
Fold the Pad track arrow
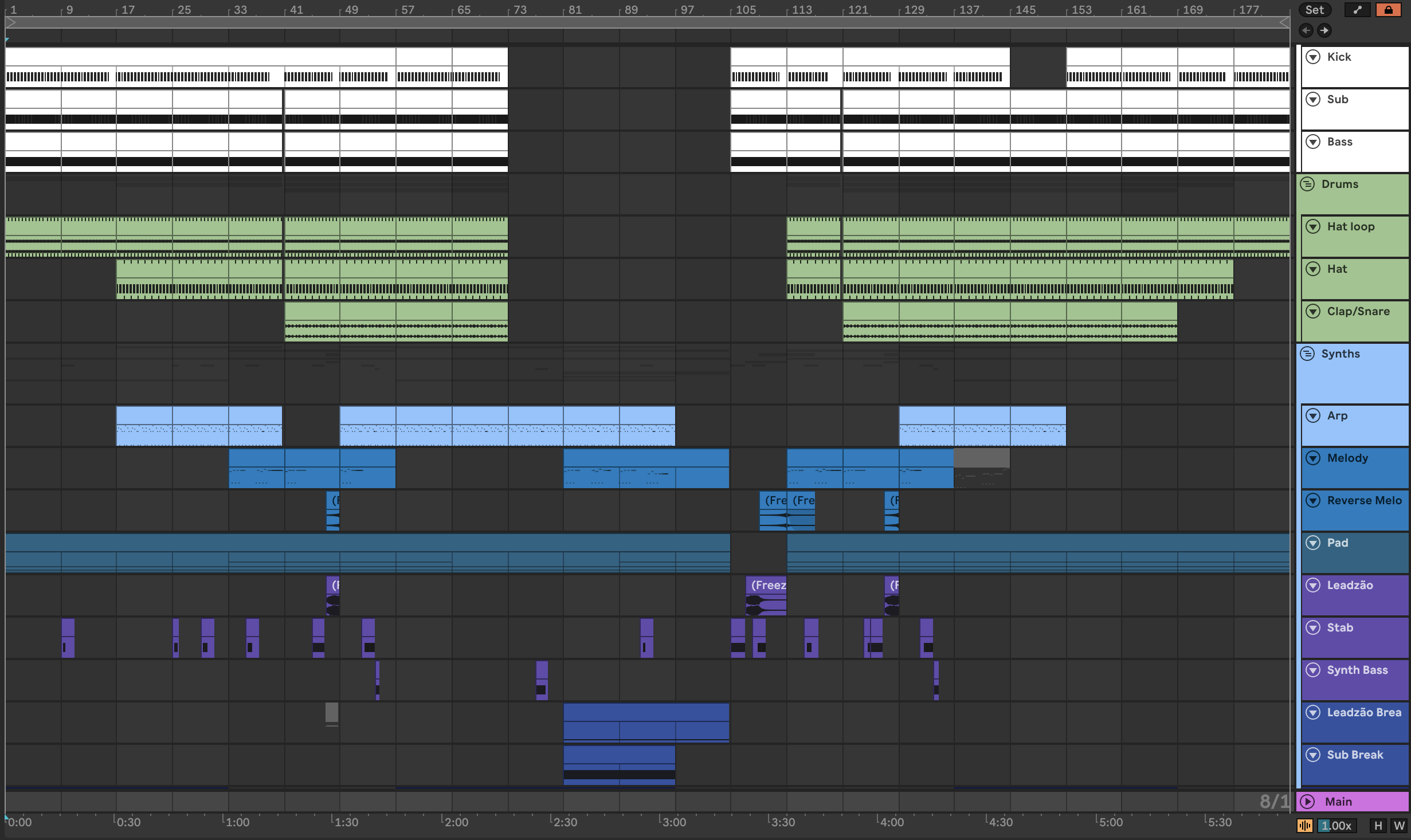pos(1313,543)
